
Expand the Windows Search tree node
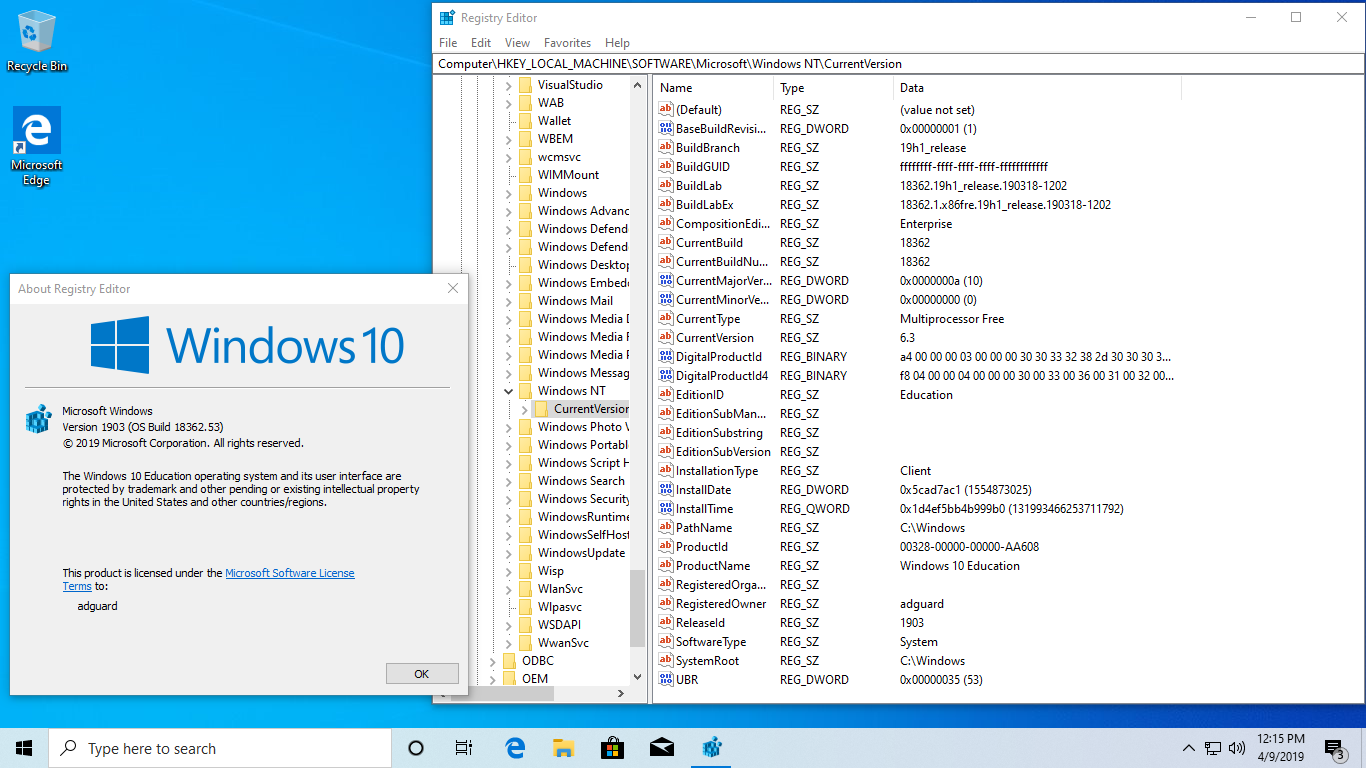tap(508, 481)
